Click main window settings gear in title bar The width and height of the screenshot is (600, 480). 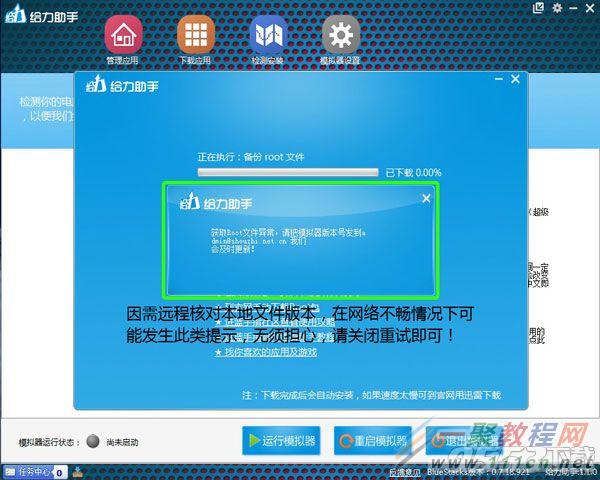coord(557,8)
